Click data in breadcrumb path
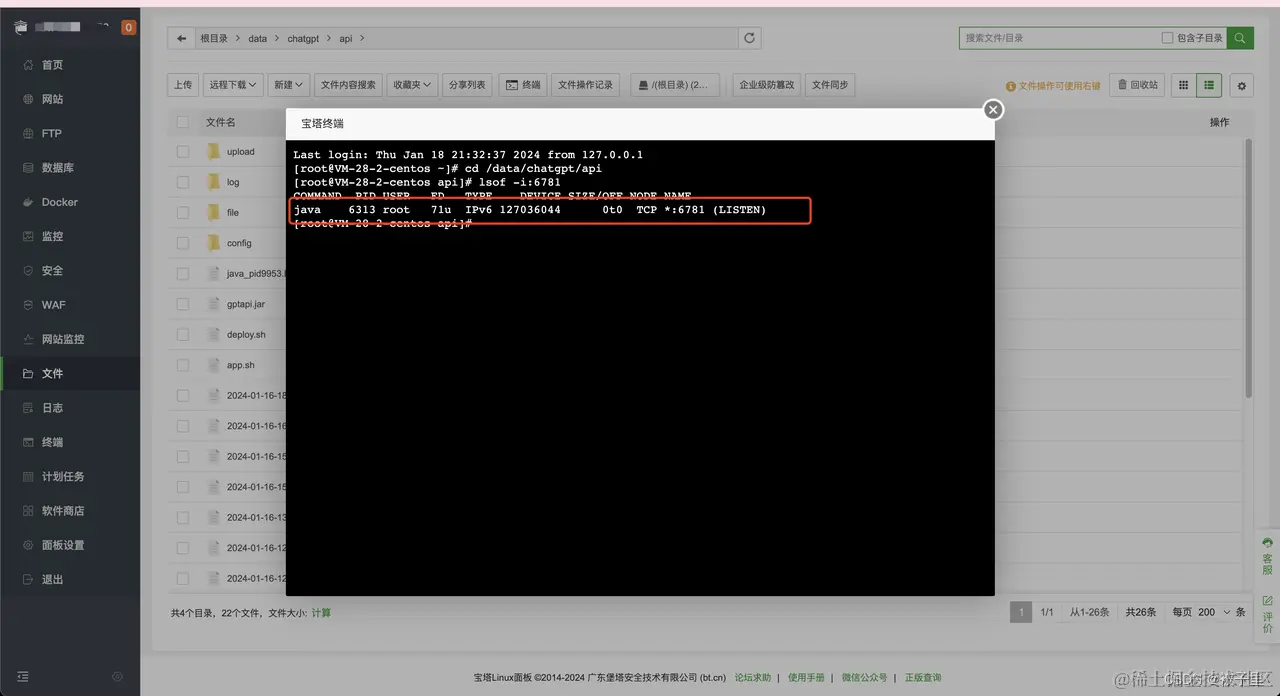Viewport: 1280px width, 696px height. coord(258,38)
